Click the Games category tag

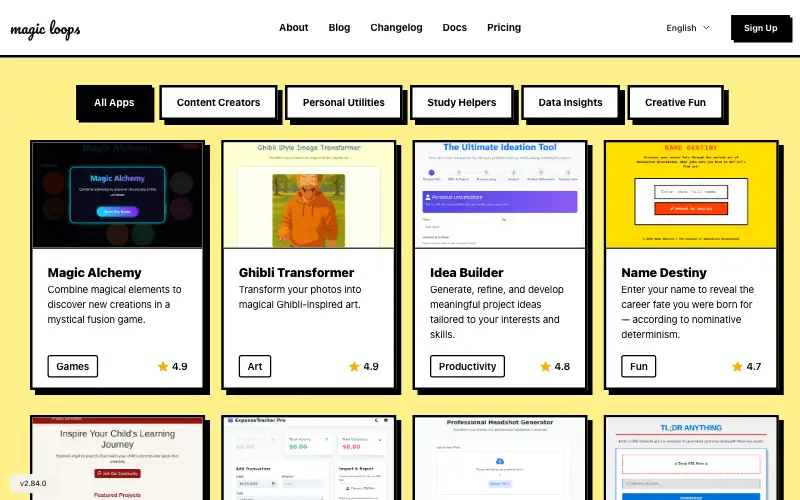(72, 366)
